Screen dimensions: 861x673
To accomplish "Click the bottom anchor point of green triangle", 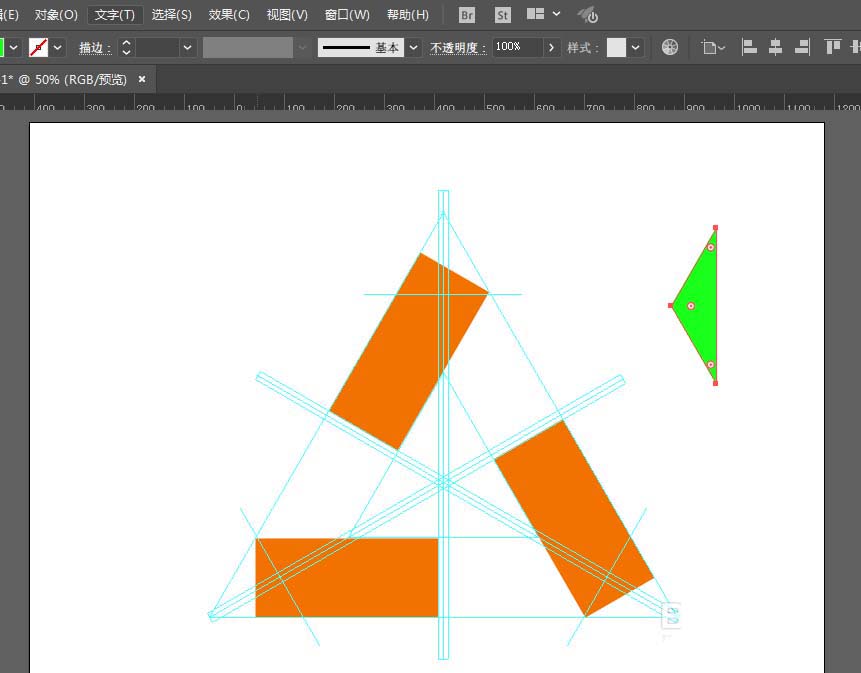I will (715, 383).
